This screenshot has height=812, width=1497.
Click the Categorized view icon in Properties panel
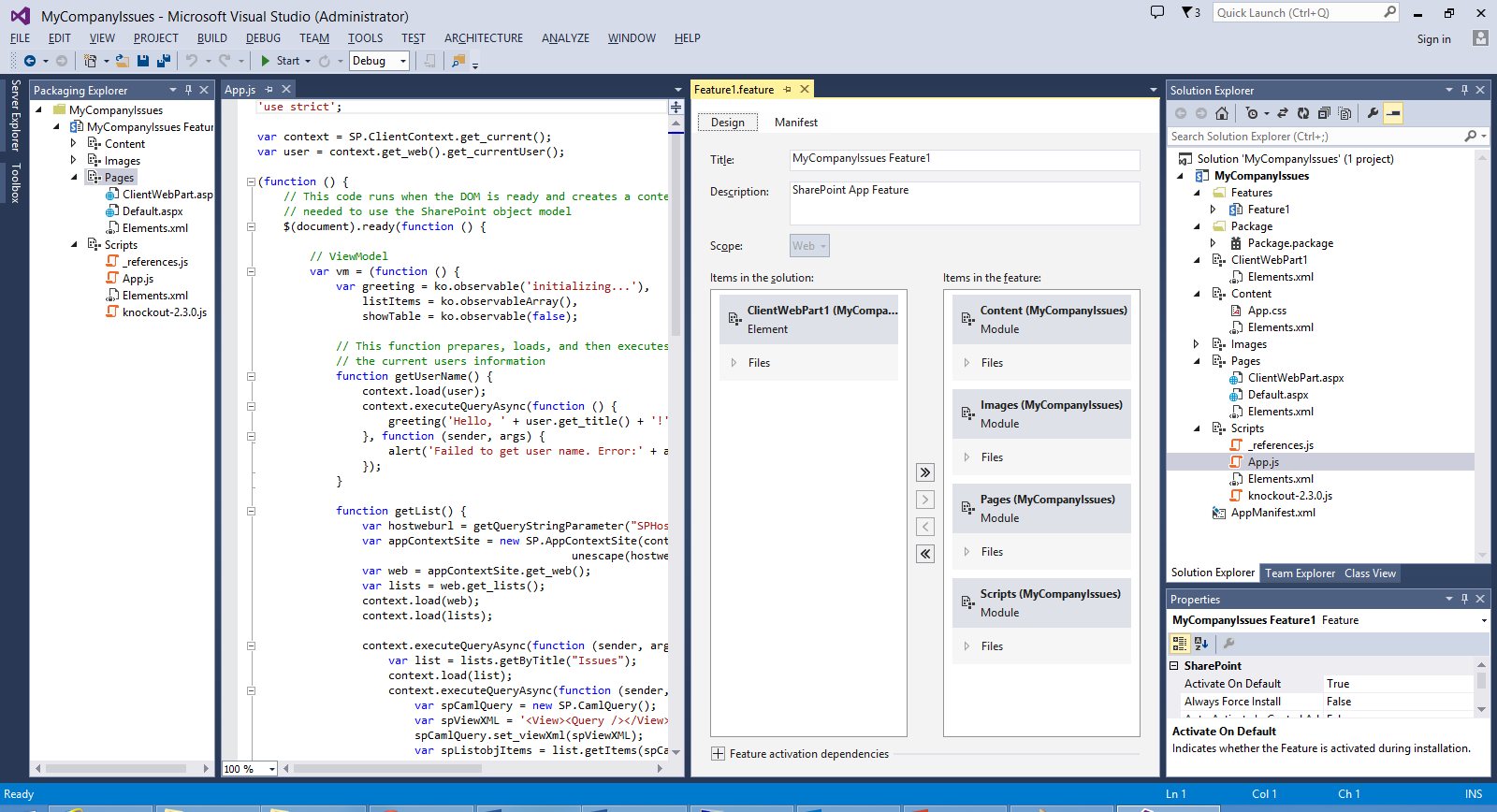tap(1180, 644)
